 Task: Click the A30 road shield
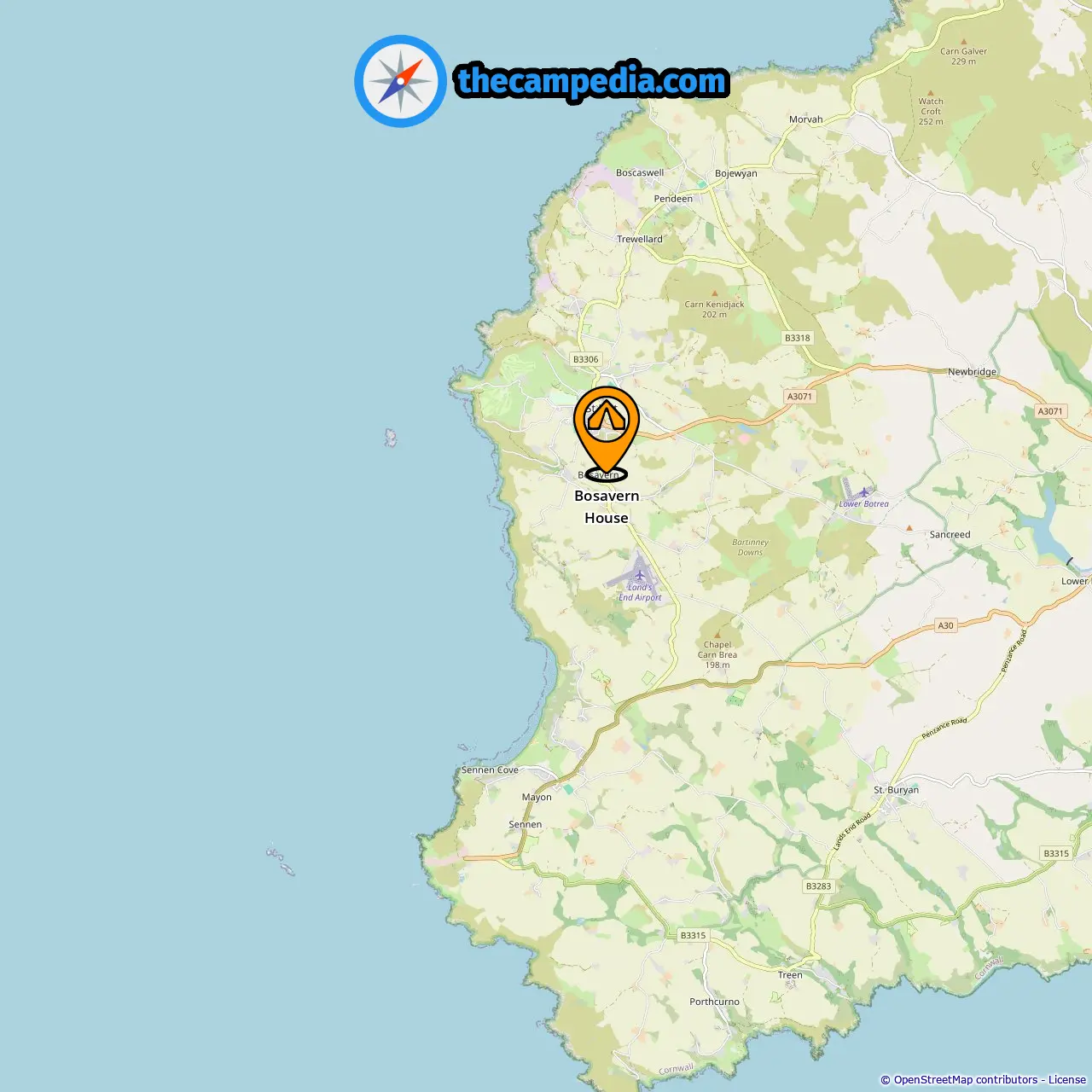pos(945,625)
